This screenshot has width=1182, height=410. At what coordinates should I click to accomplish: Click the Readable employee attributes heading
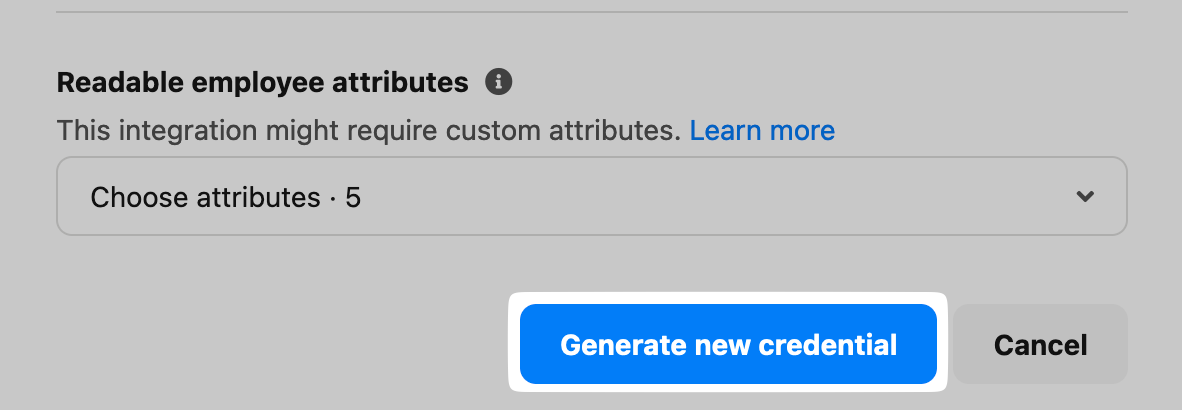(x=262, y=83)
